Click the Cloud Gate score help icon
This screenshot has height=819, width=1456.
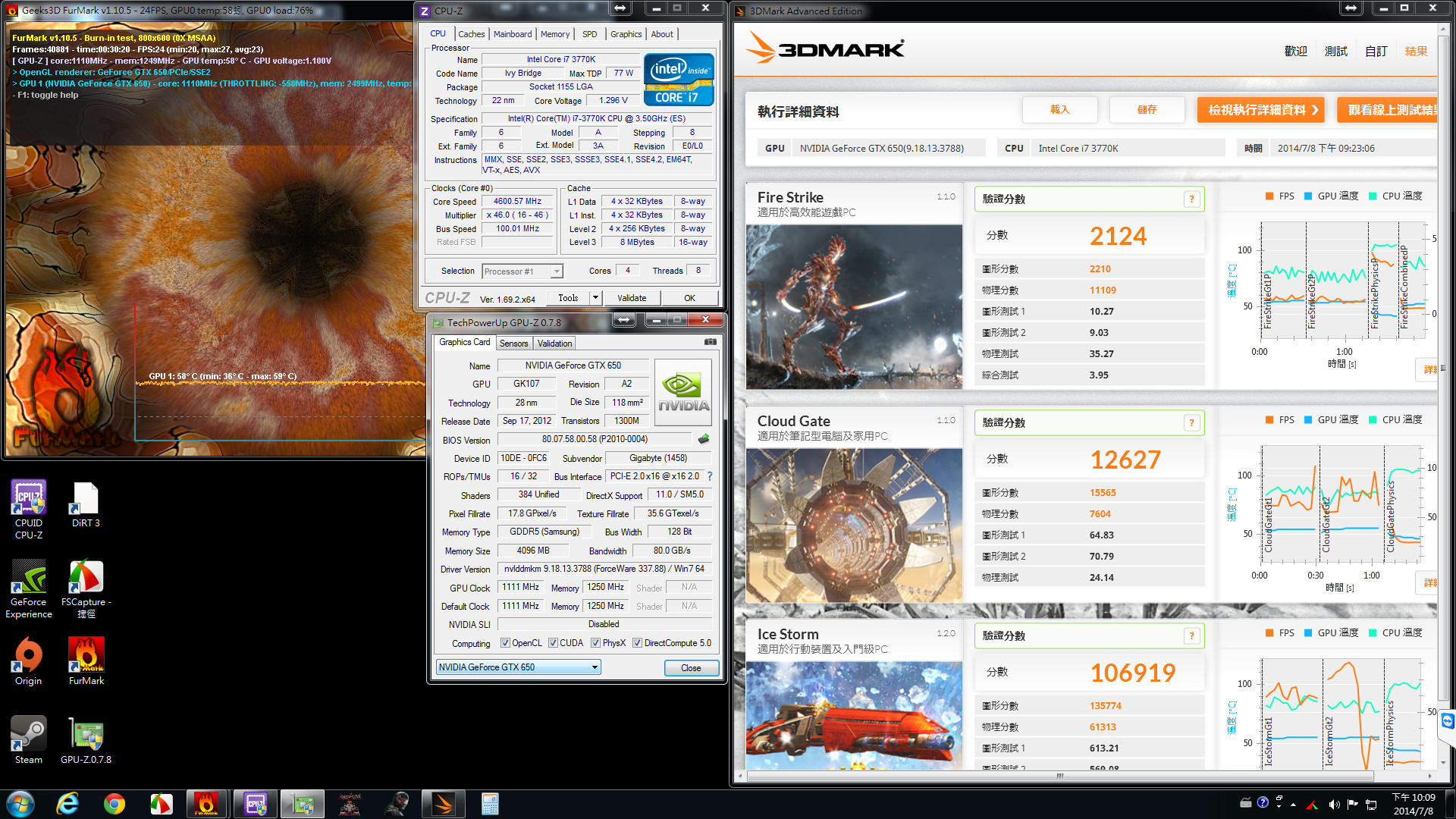[x=1191, y=423]
